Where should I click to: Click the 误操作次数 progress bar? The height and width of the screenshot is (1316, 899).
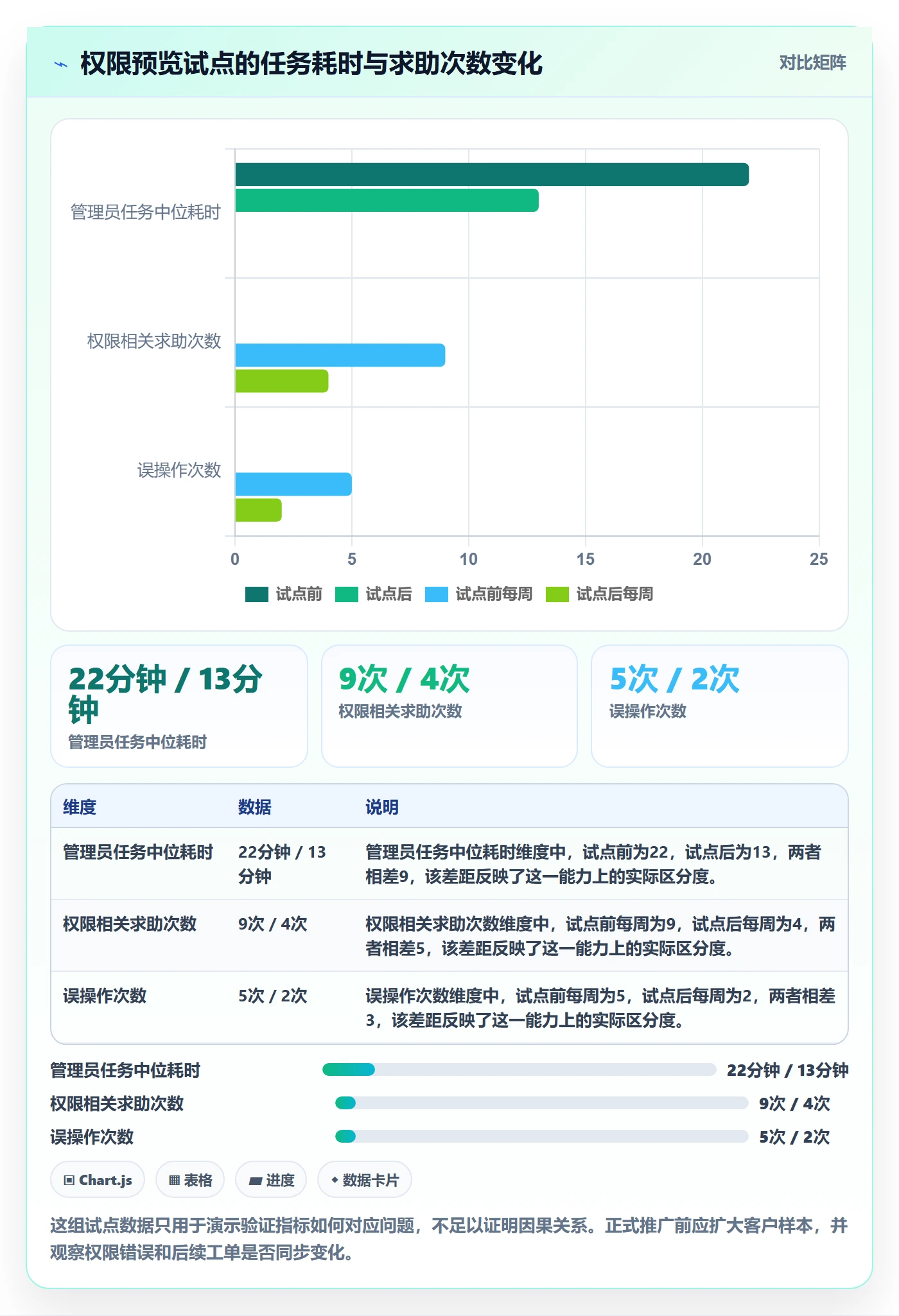542,1136
